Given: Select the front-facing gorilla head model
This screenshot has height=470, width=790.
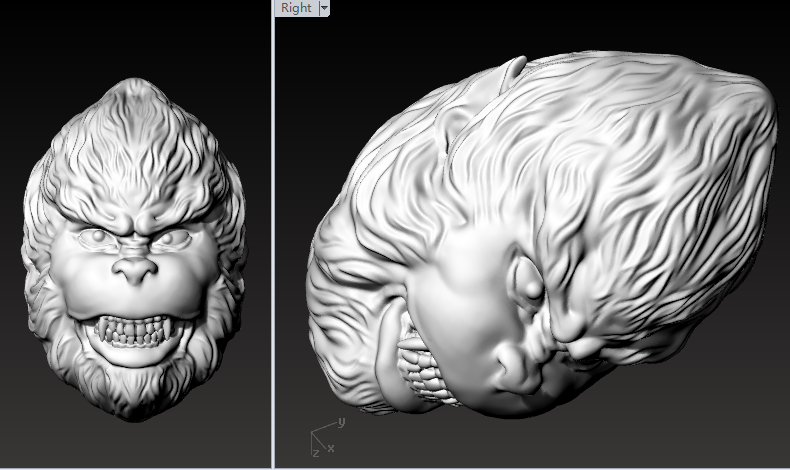Looking at the screenshot, I should point(134,249).
